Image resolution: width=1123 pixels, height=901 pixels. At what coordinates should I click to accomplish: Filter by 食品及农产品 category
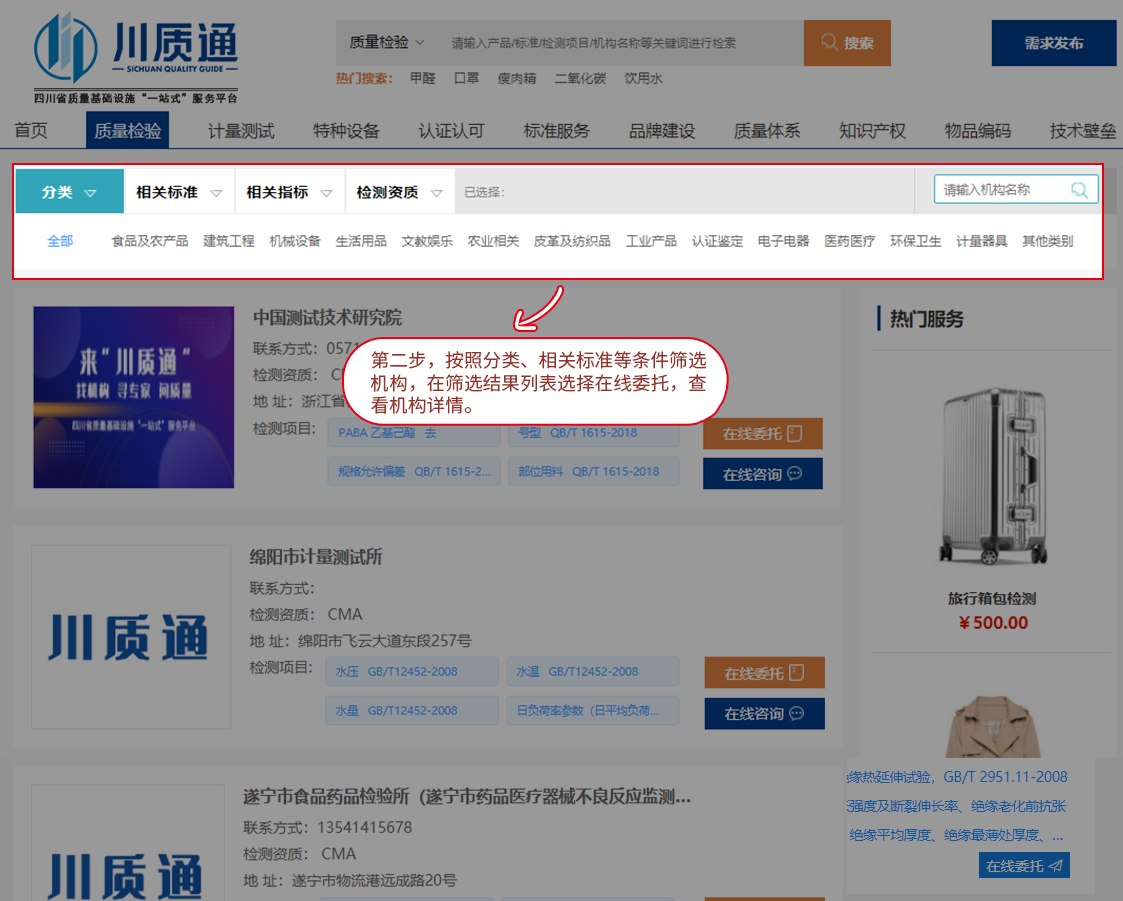click(x=150, y=241)
